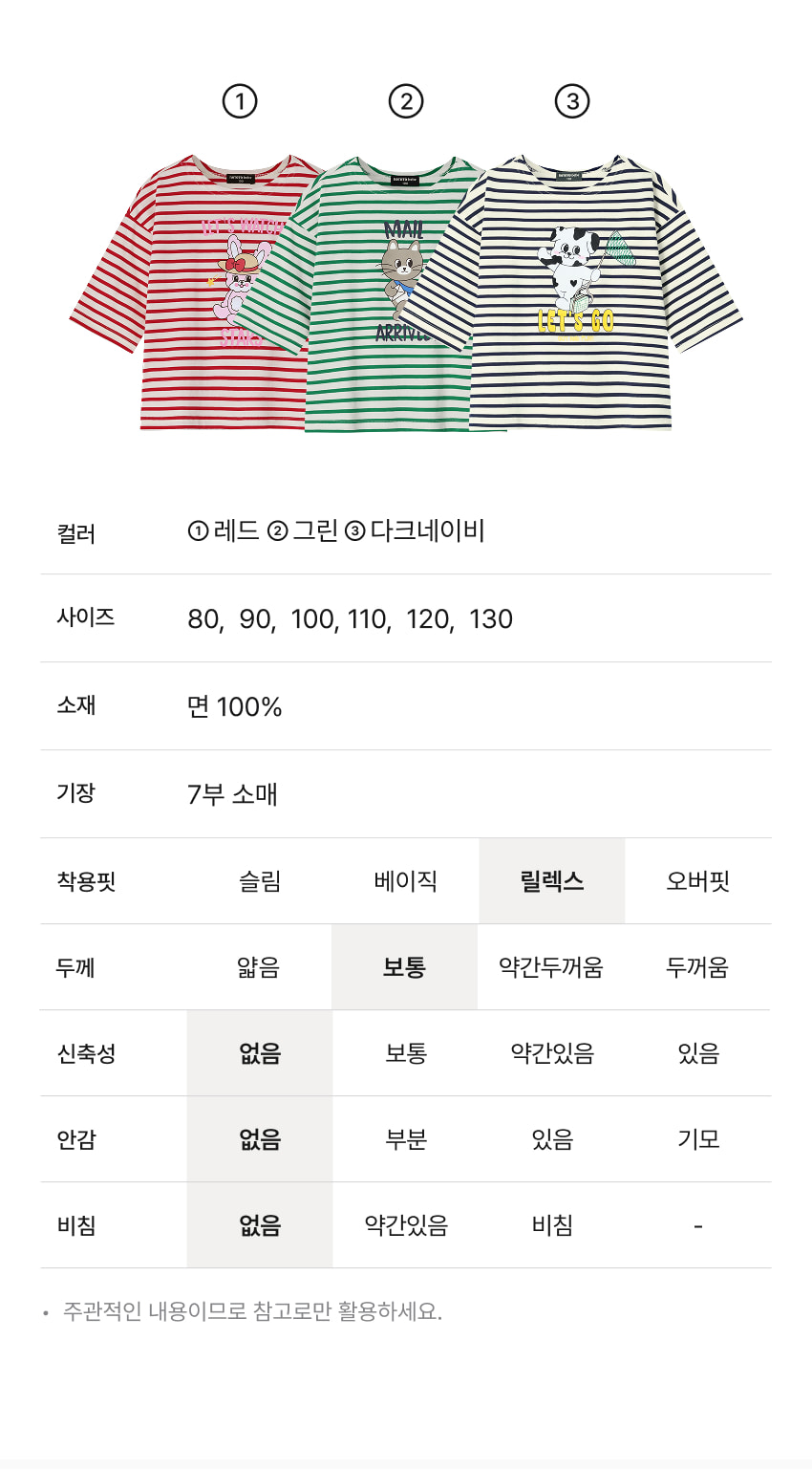
Task: Click the circled number 1 icon above red shirt
Action: (240, 101)
